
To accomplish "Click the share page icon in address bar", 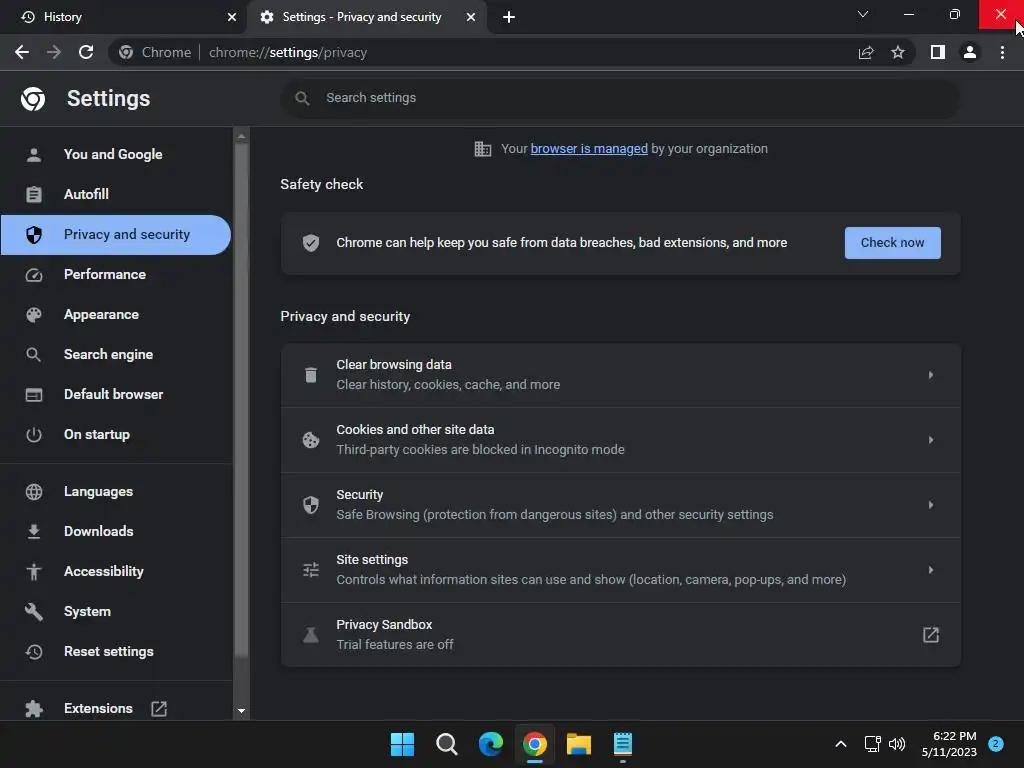I will click(866, 52).
